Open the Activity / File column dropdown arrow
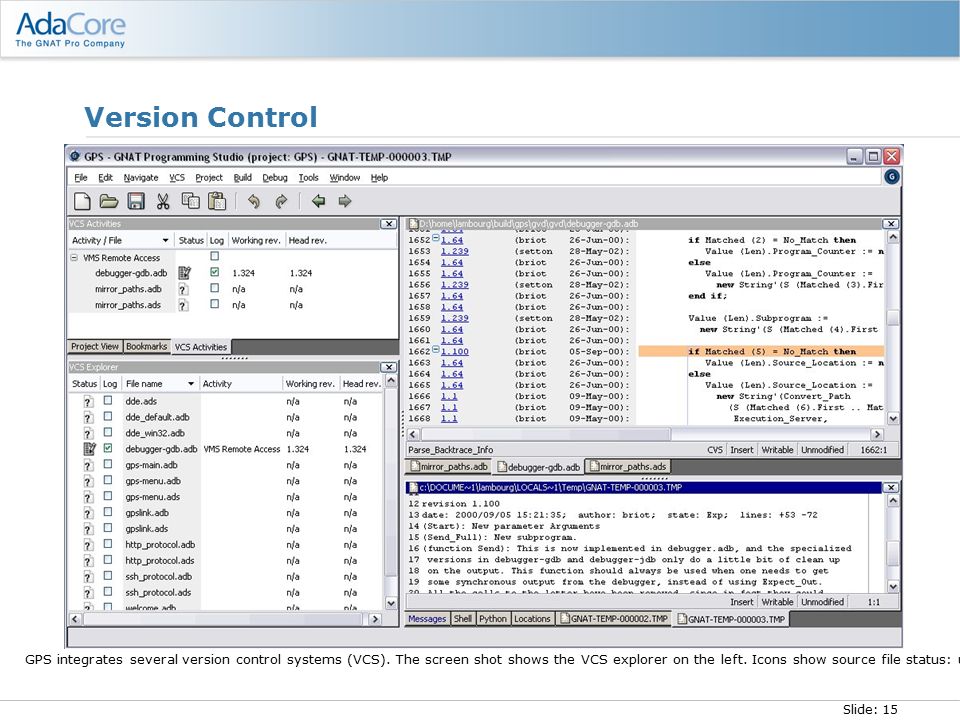960x720 pixels. point(165,241)
